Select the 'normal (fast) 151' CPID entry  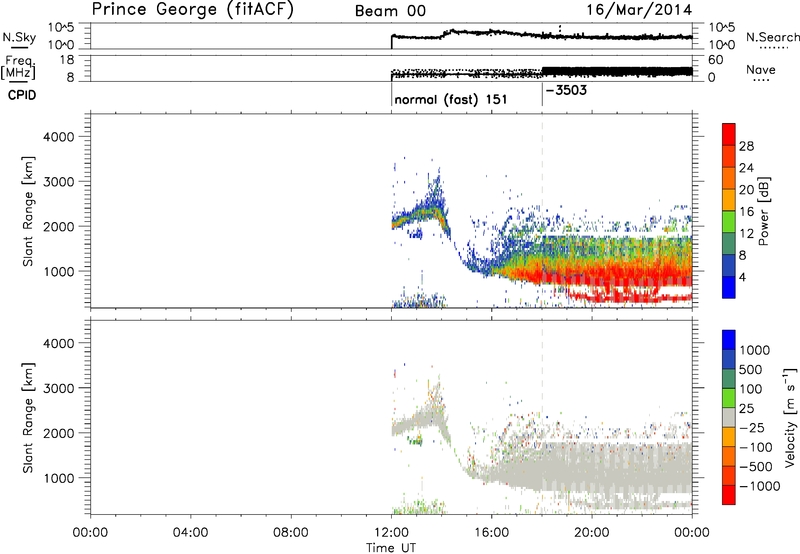pyautogui.click(x=451, y=99)
